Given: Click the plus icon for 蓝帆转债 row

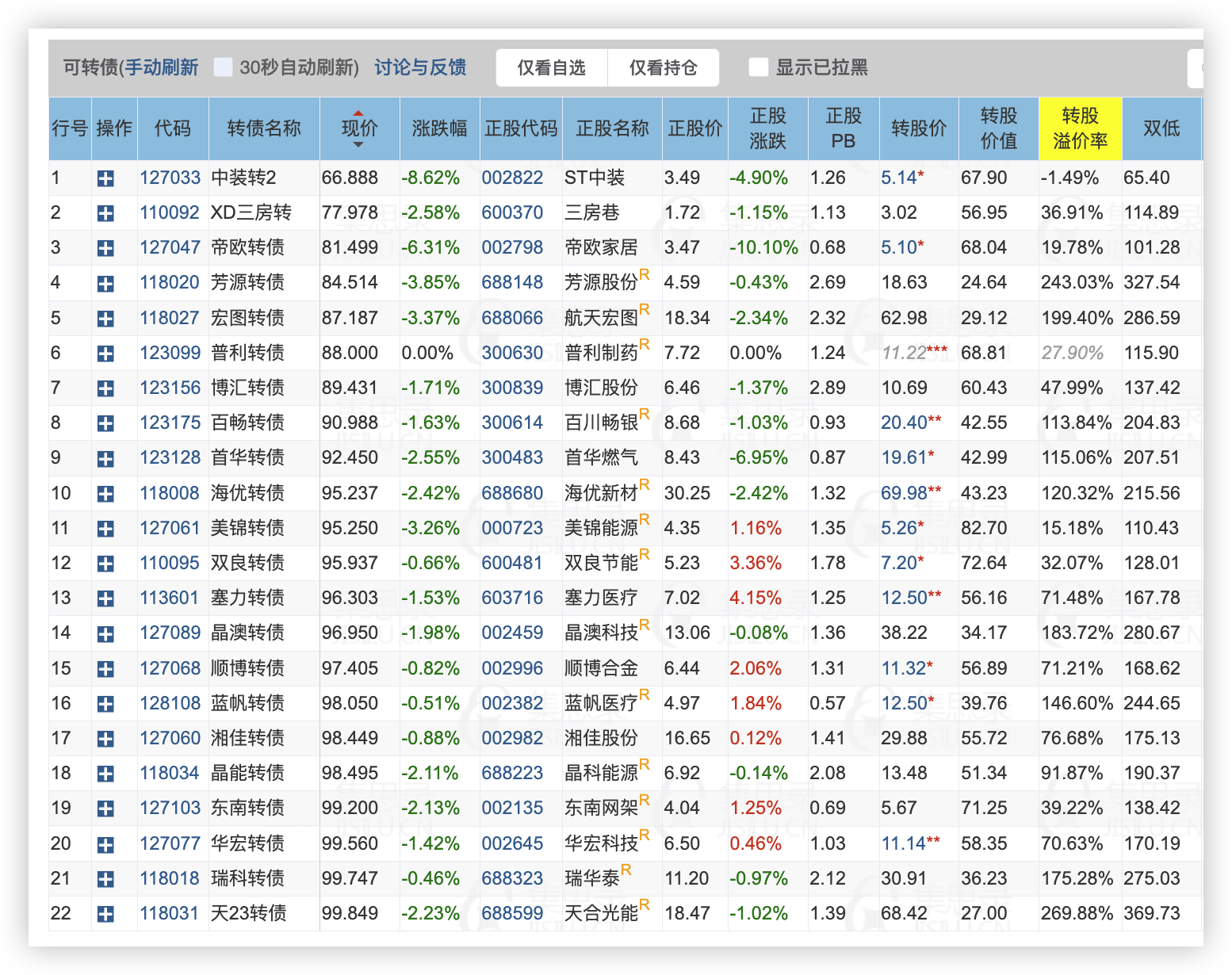Looking at the screenshot, I should [x=105, y=705].
